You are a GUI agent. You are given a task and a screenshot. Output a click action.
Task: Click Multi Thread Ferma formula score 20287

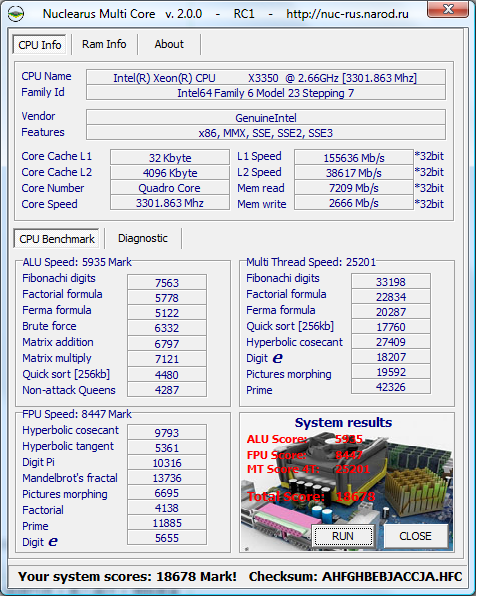tap(391, 312)
